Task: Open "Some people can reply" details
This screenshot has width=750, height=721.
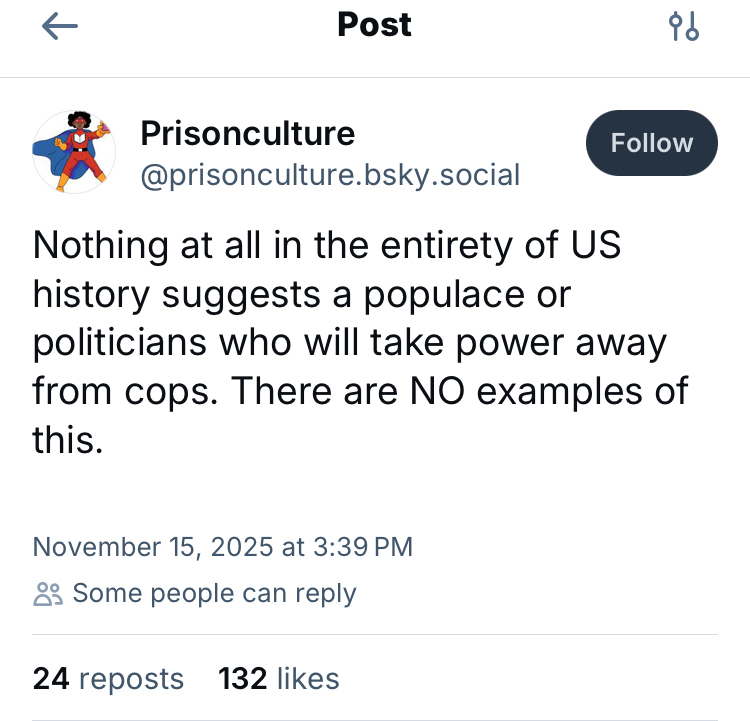Action: [214, 593]
